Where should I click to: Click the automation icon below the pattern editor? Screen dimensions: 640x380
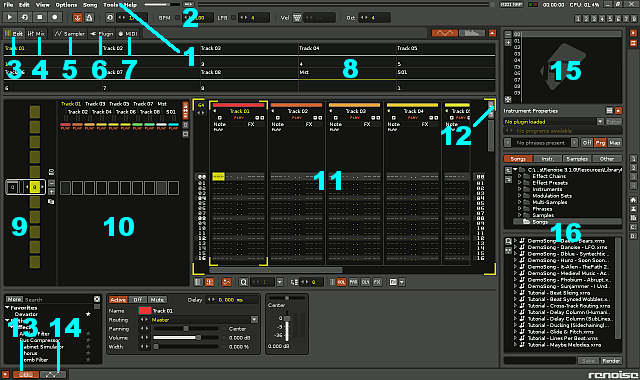[226, 282]
